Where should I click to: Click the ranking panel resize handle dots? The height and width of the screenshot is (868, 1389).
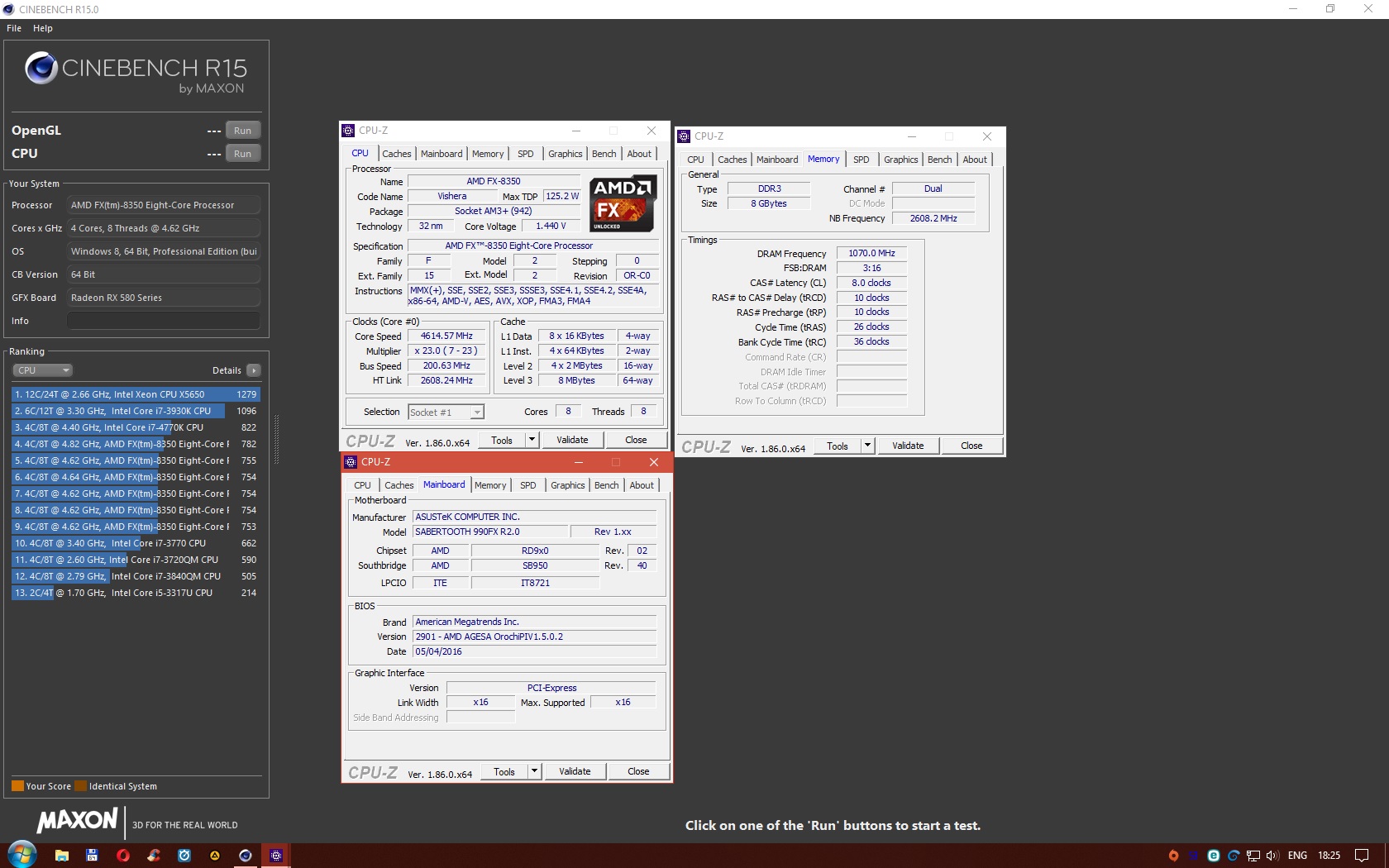[x=276, y=440]
